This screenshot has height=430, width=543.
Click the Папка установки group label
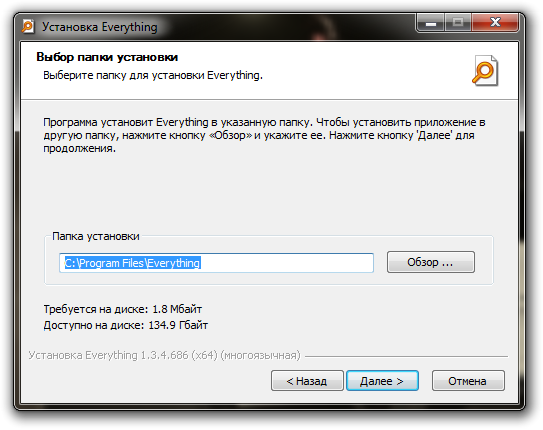pos(96,236)
